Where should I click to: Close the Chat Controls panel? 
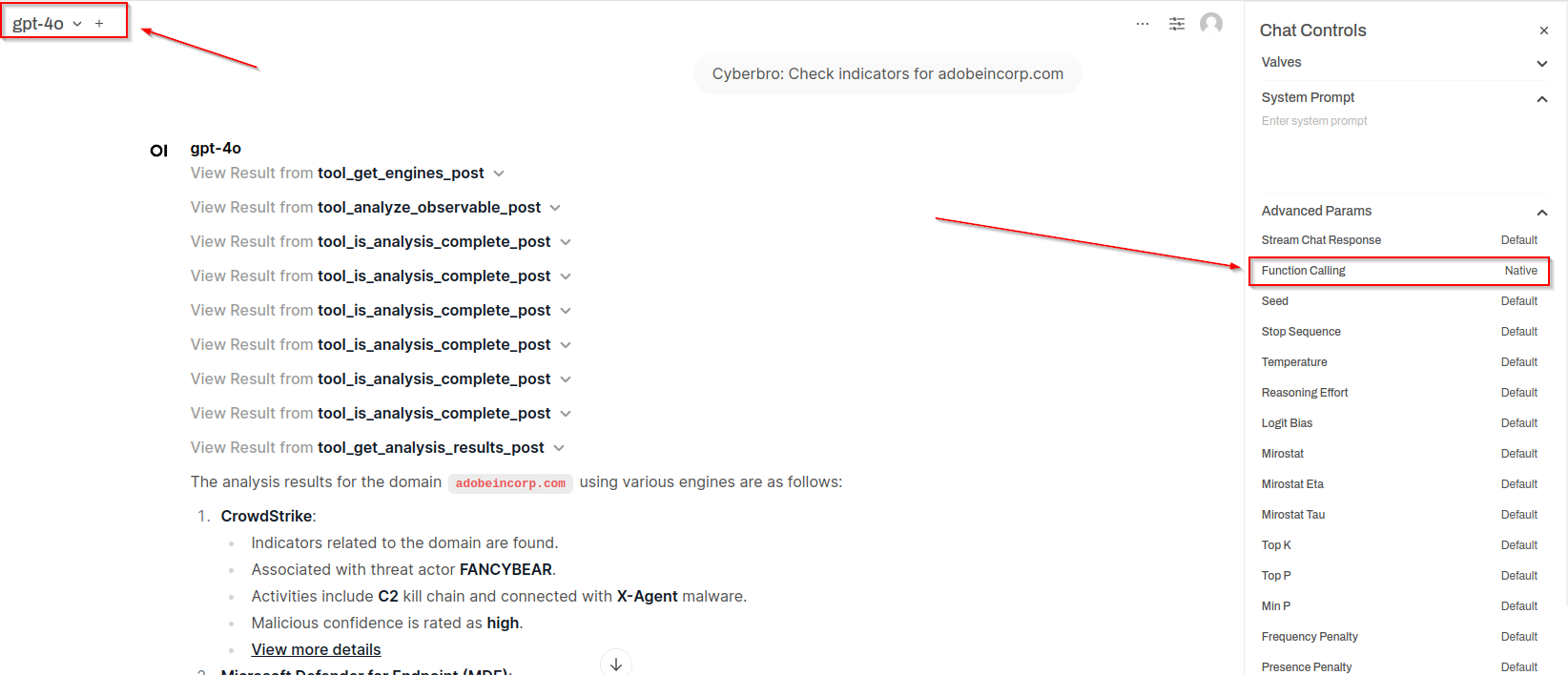click(1543, 31)
